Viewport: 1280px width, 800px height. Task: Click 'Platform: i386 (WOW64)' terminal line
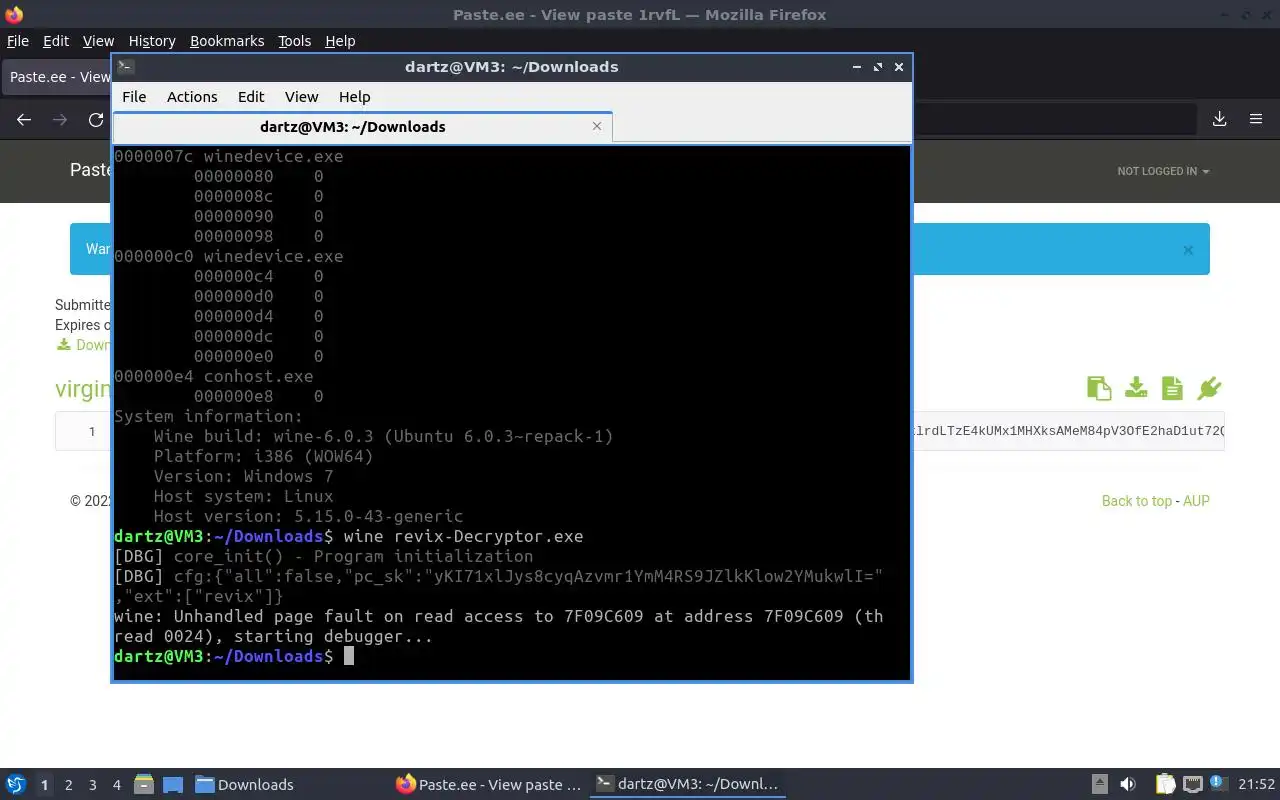click(x=263, y=456)
